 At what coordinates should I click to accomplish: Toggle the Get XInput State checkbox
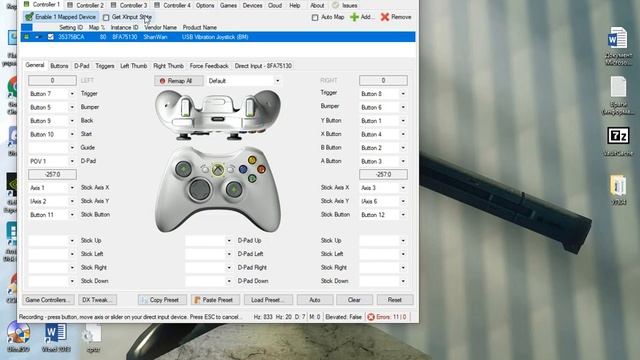106,17
